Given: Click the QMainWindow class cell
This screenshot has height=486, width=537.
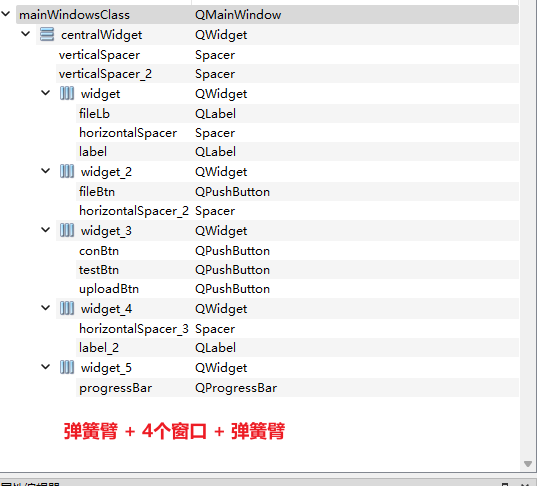Looking at the screenshot, I should point(238,15).
